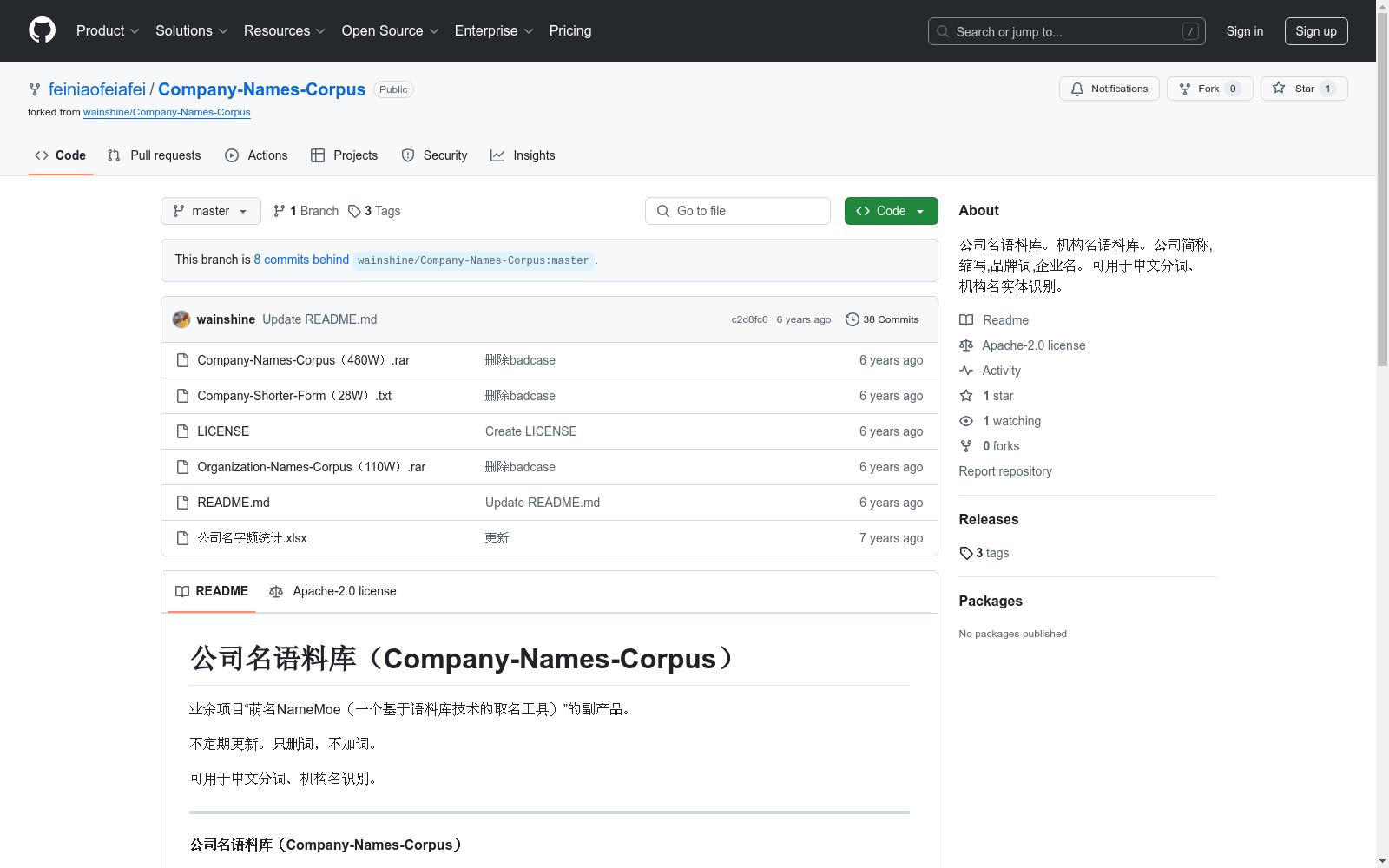
Task: Open the feiniaofeiafei user profile link
Action: [x=97, y=89]
